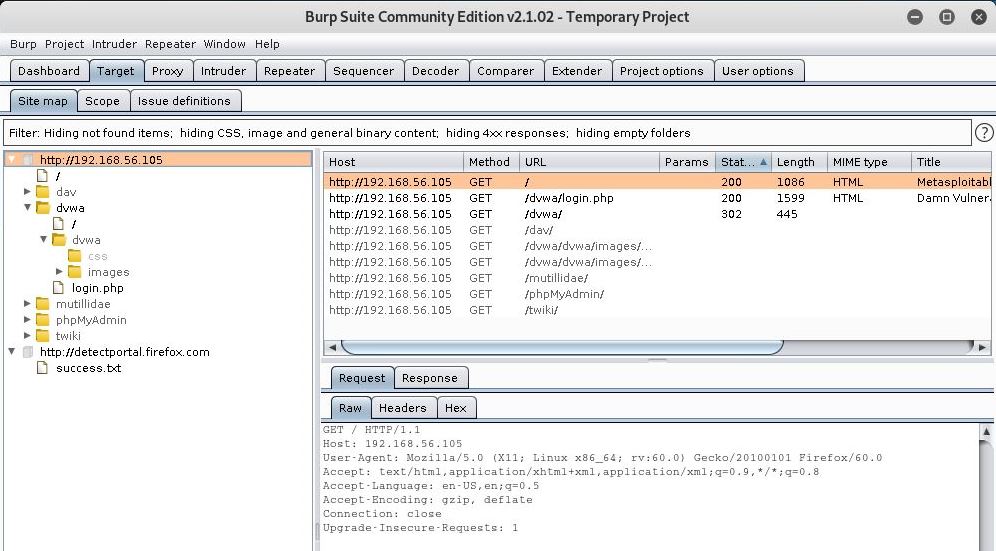
Task: Open the Project options tab
Action: [x=662, y=71]
